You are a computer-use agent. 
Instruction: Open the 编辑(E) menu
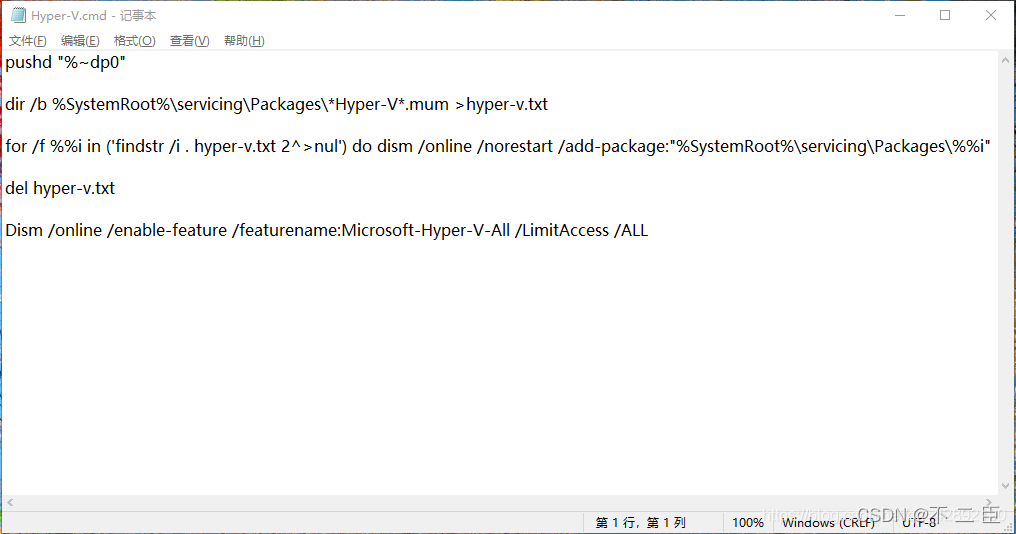(80, 41)
